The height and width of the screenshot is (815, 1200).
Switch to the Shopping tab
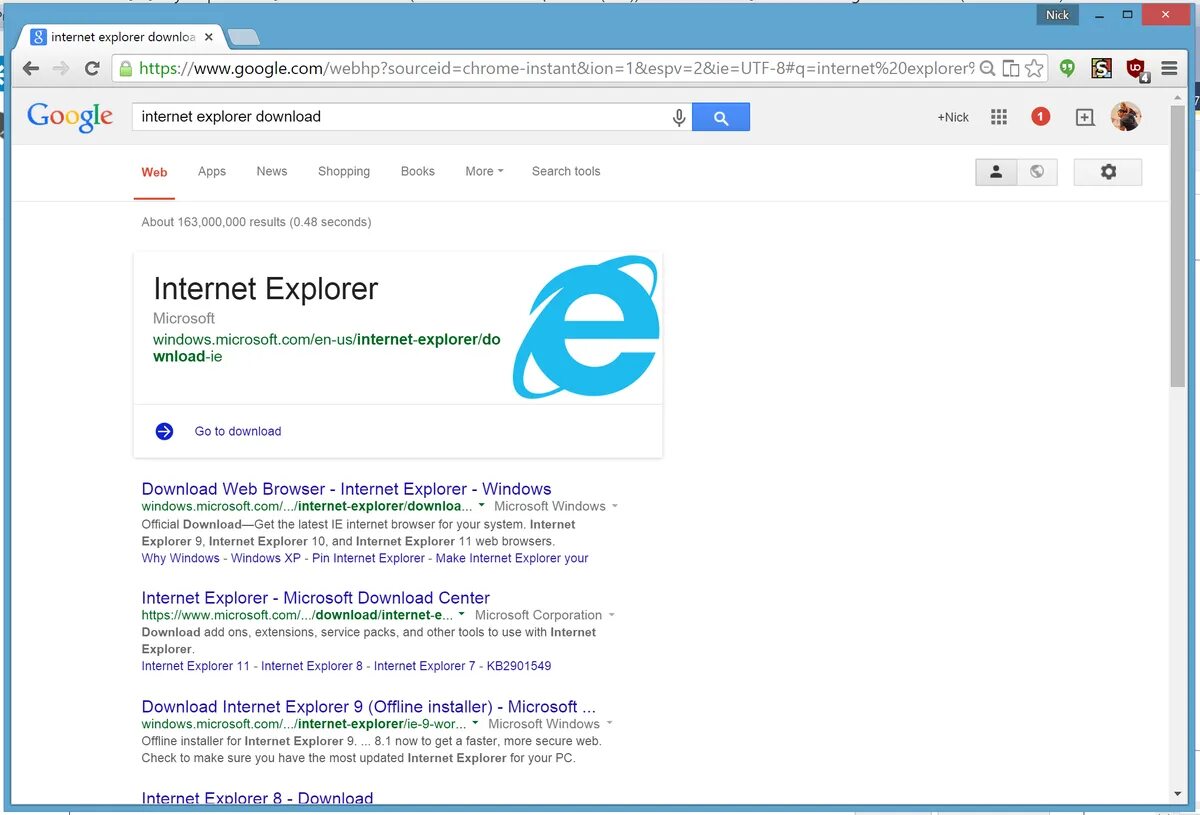(x=344, y=171)
